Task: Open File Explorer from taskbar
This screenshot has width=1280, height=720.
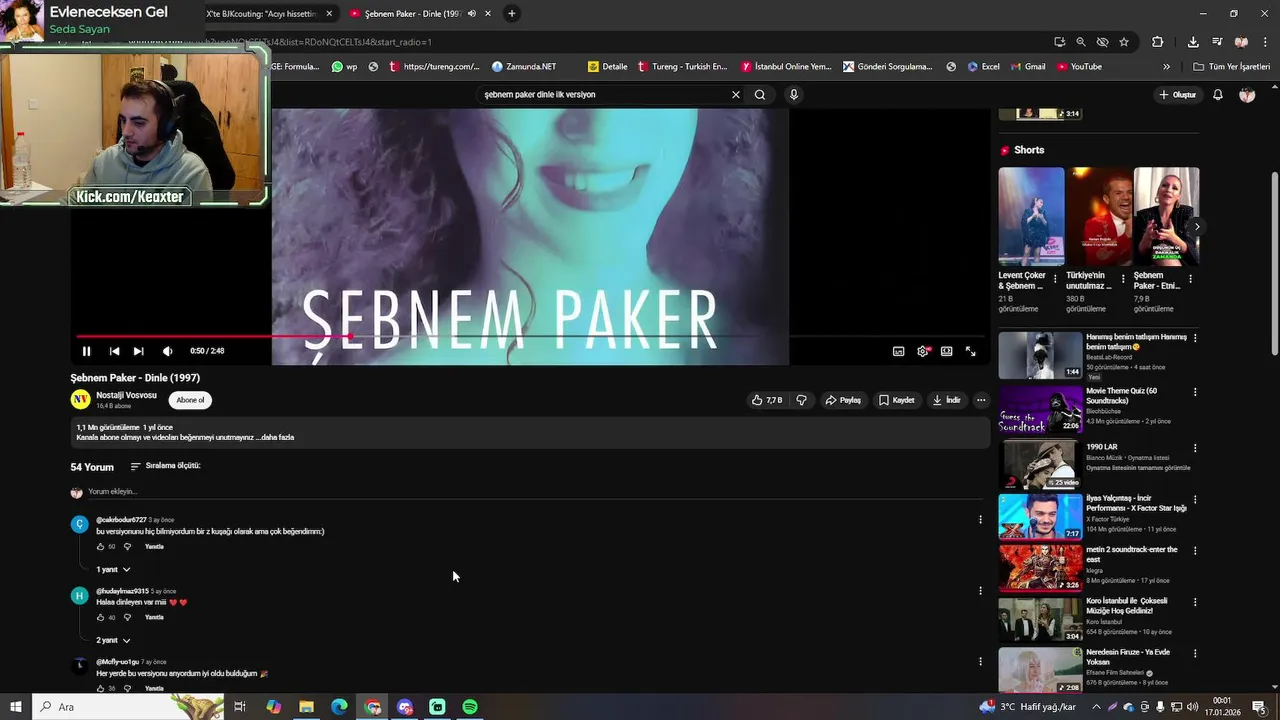Action: (x=306, y=707)
